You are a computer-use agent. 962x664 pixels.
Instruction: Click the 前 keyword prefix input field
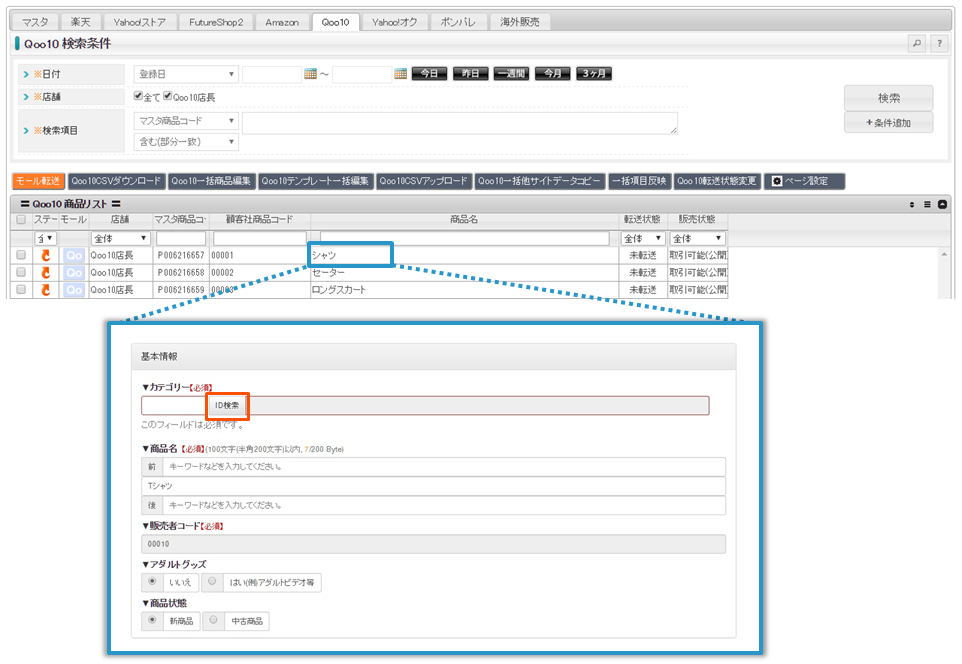point(444,466)
